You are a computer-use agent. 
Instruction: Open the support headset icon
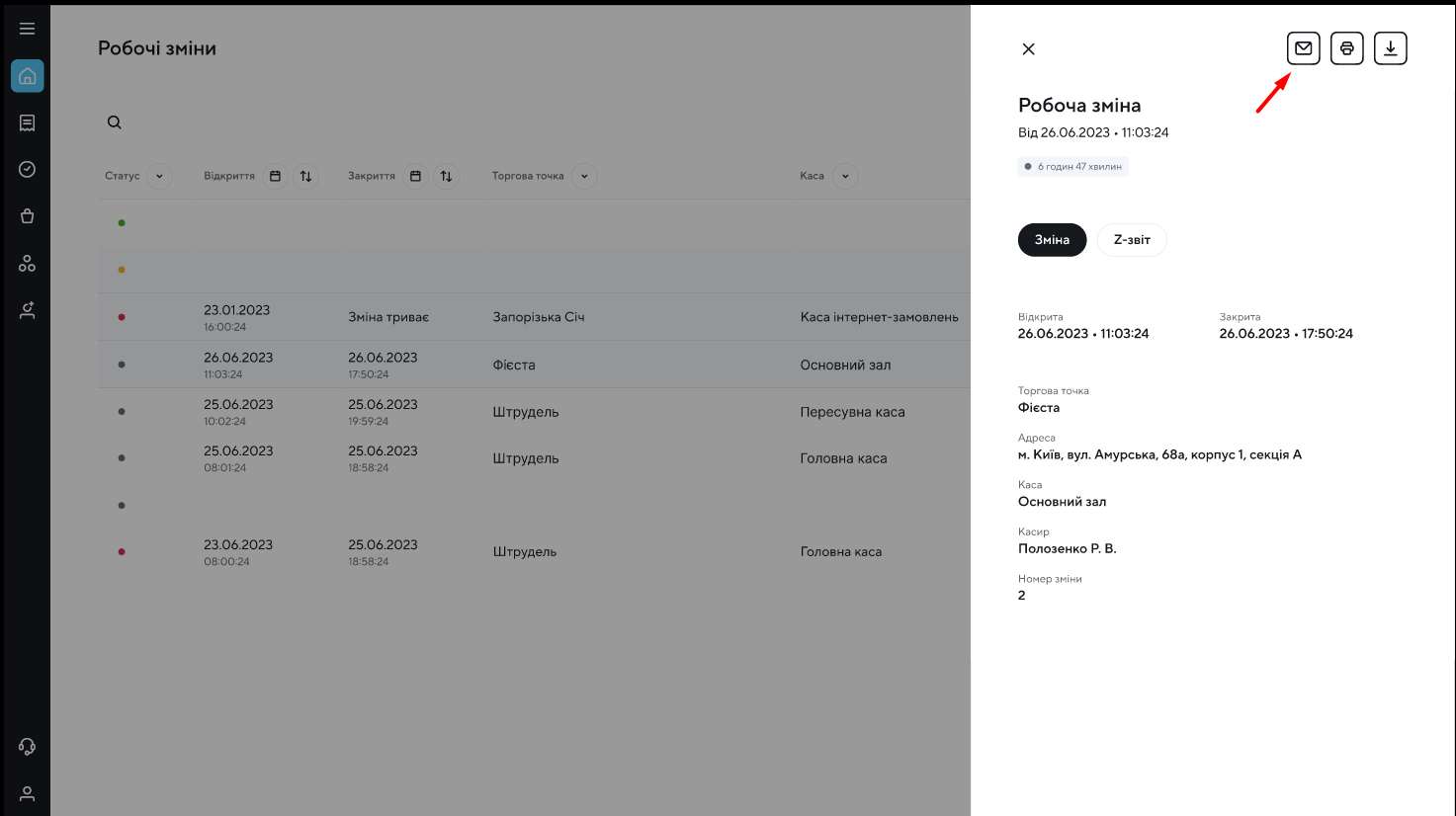[27, 747]
